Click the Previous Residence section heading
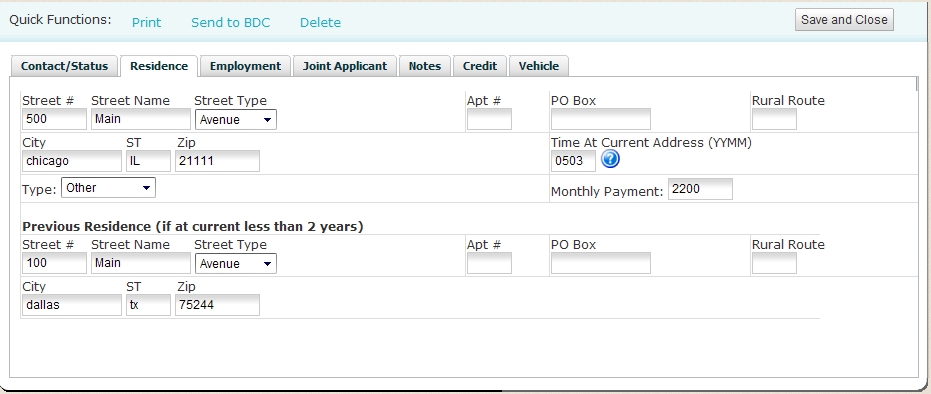 click(x=192, y=227)
